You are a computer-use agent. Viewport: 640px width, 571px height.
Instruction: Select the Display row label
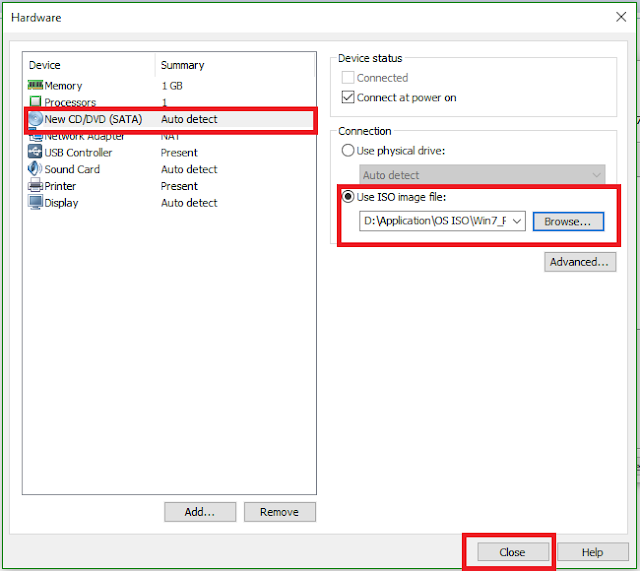61,203
